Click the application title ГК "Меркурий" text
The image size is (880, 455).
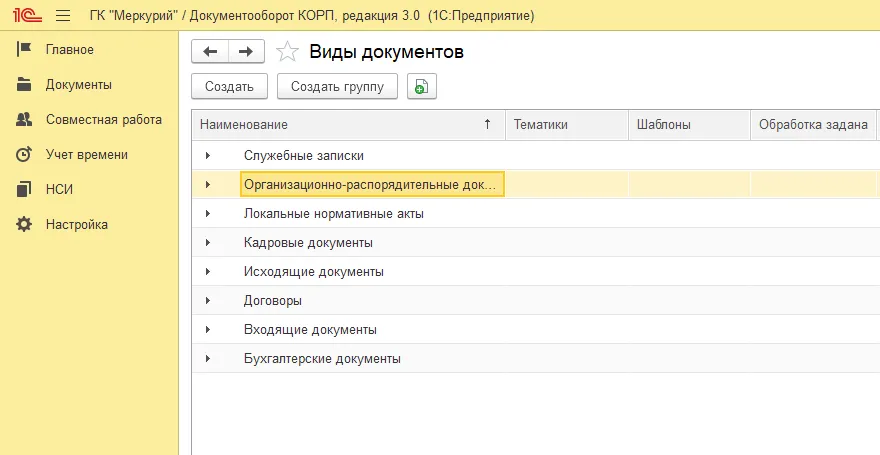(x=132, y=16)
